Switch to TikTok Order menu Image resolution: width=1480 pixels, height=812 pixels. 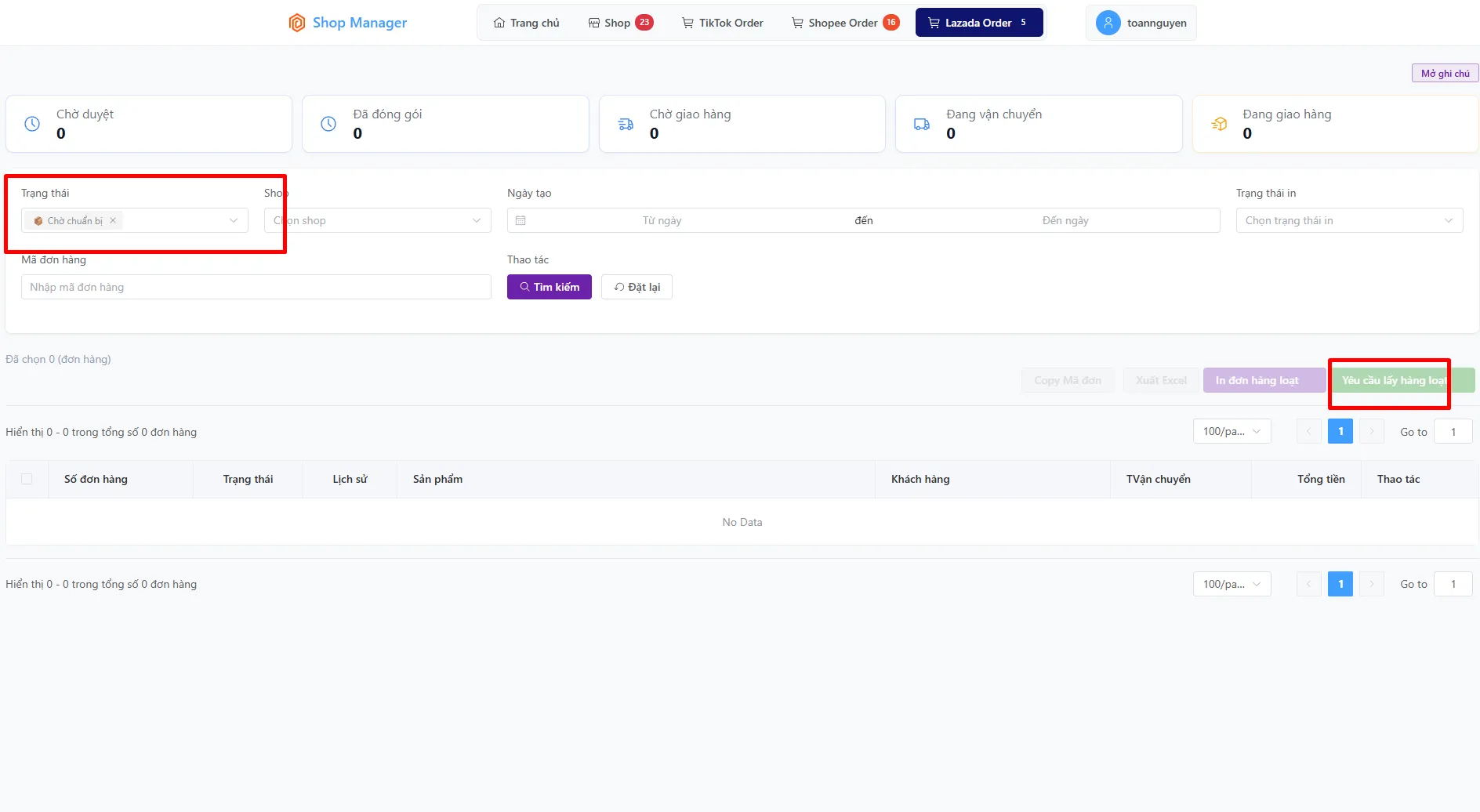point(722,23)
